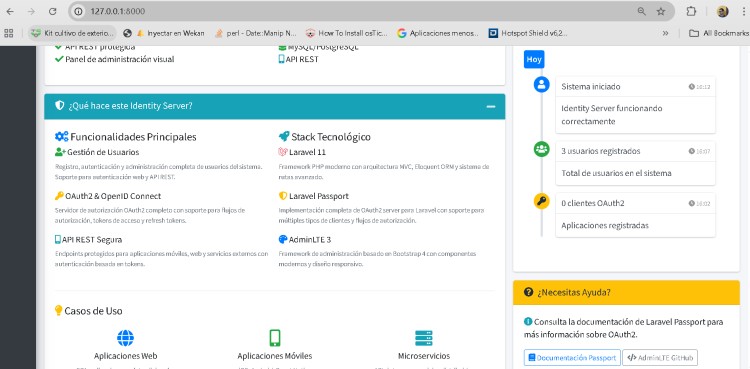This screenshot has width=750, height=369.
Task: Reload the page with the refresh button
Action: (53, 11)
